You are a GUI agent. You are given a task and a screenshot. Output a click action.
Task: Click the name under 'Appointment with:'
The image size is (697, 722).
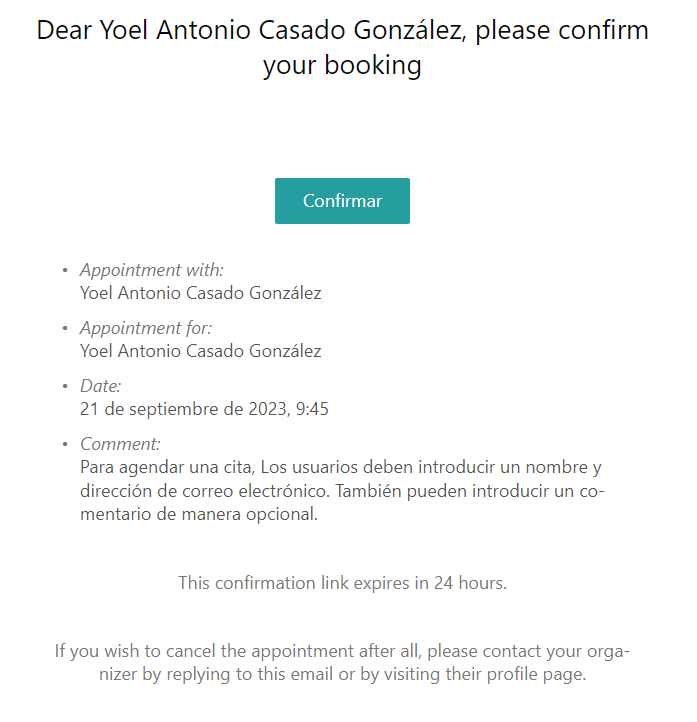pos(201,293)
